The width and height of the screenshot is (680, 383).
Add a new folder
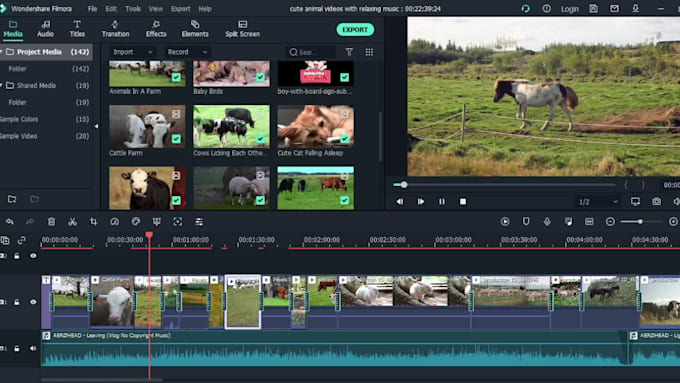[12, 199]
